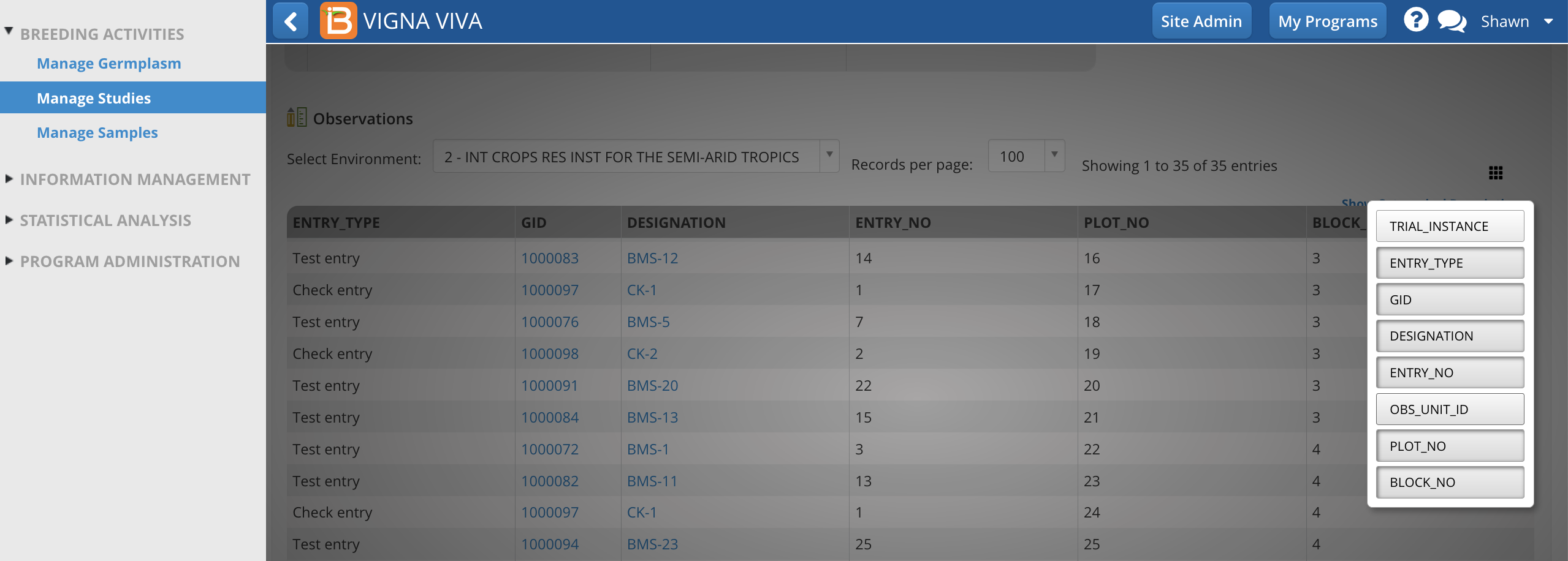
Task: Toggle BLOCK_NO column visibility
Action: 1450,482
